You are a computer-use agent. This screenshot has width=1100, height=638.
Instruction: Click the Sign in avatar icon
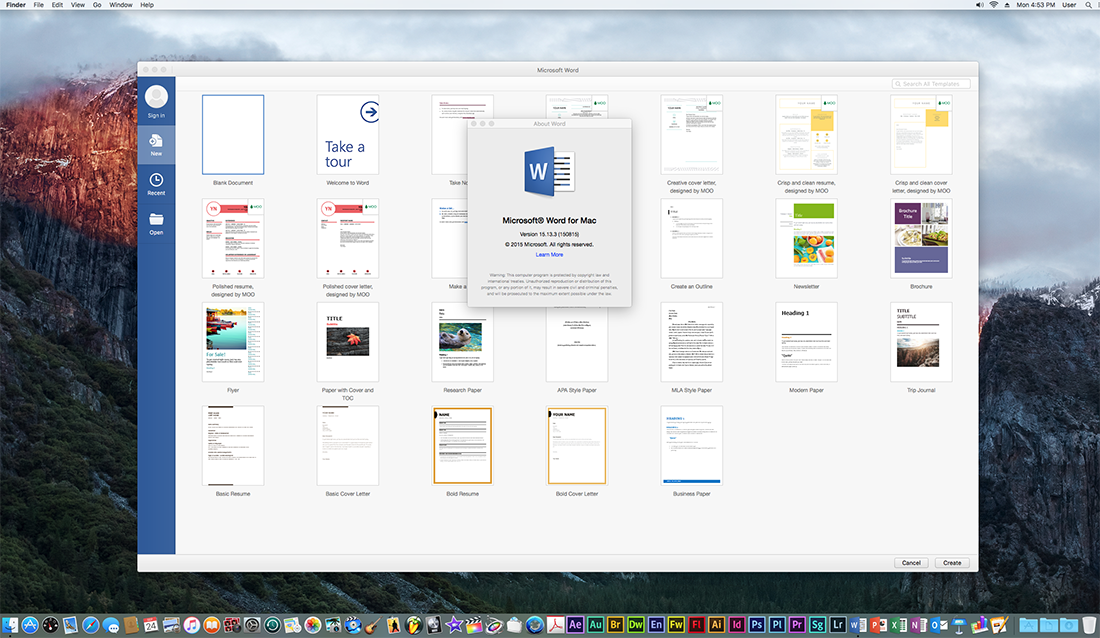[x=156, y=97]
